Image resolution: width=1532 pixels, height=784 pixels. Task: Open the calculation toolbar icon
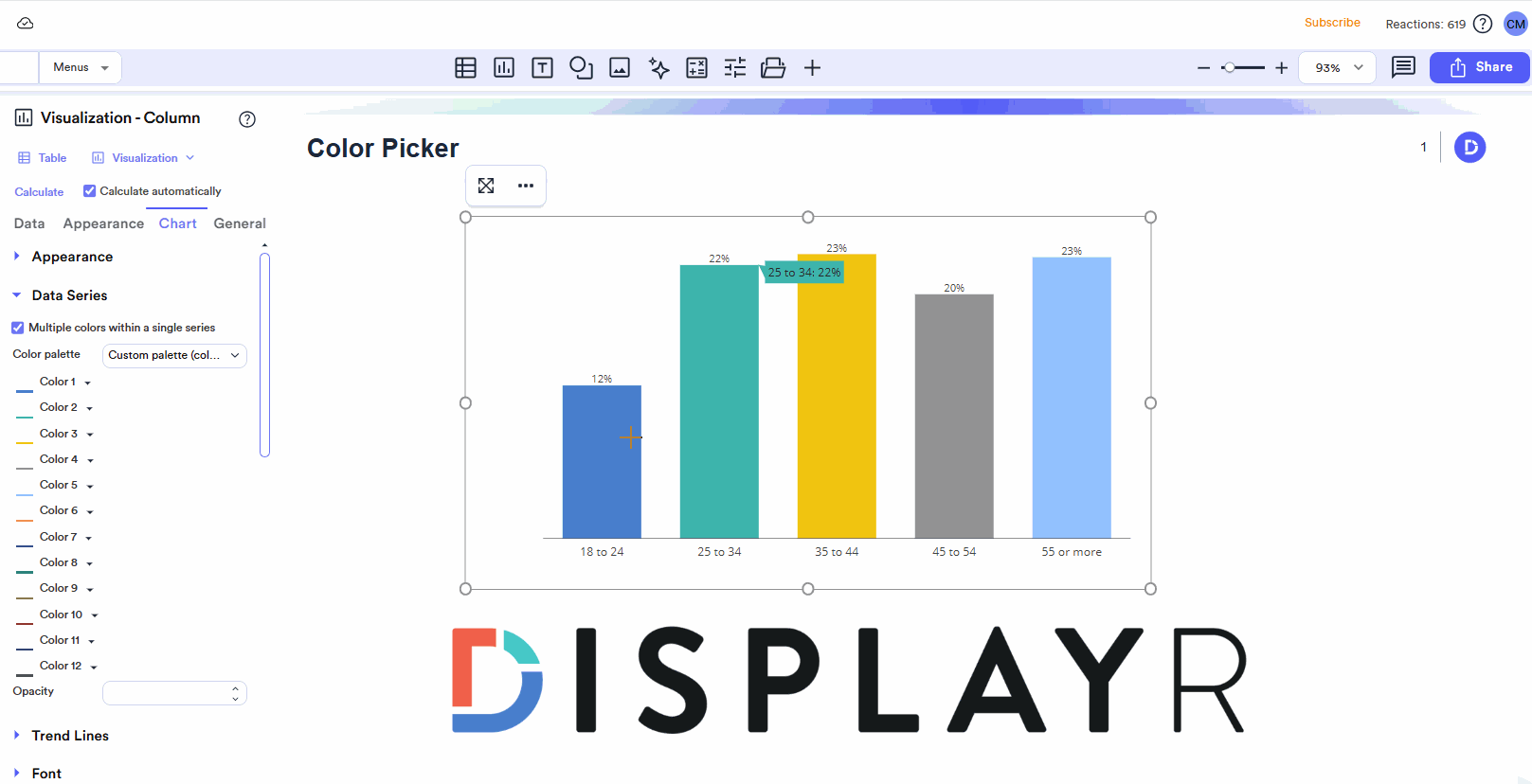click(696, 68)
